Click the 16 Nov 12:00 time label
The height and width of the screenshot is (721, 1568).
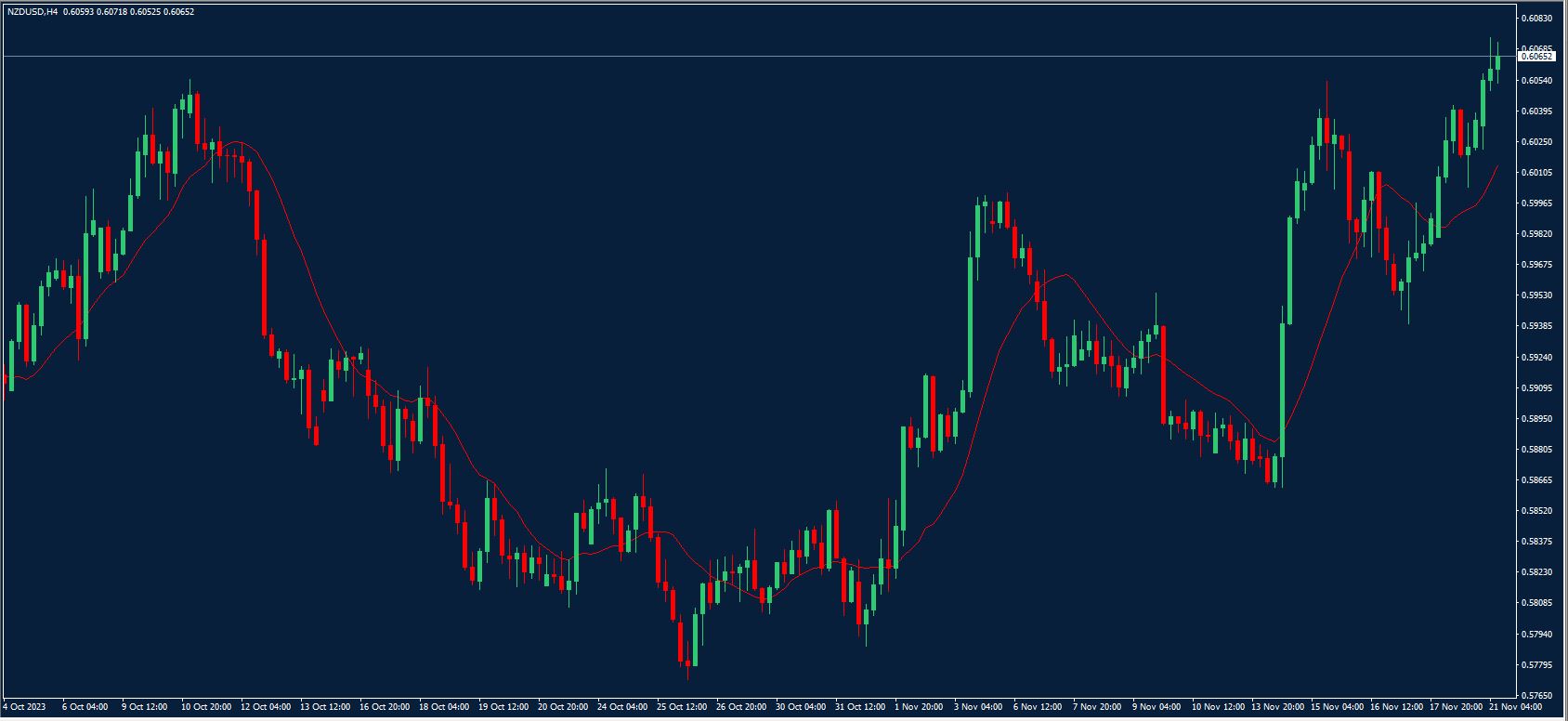[x=1395, y=707]
